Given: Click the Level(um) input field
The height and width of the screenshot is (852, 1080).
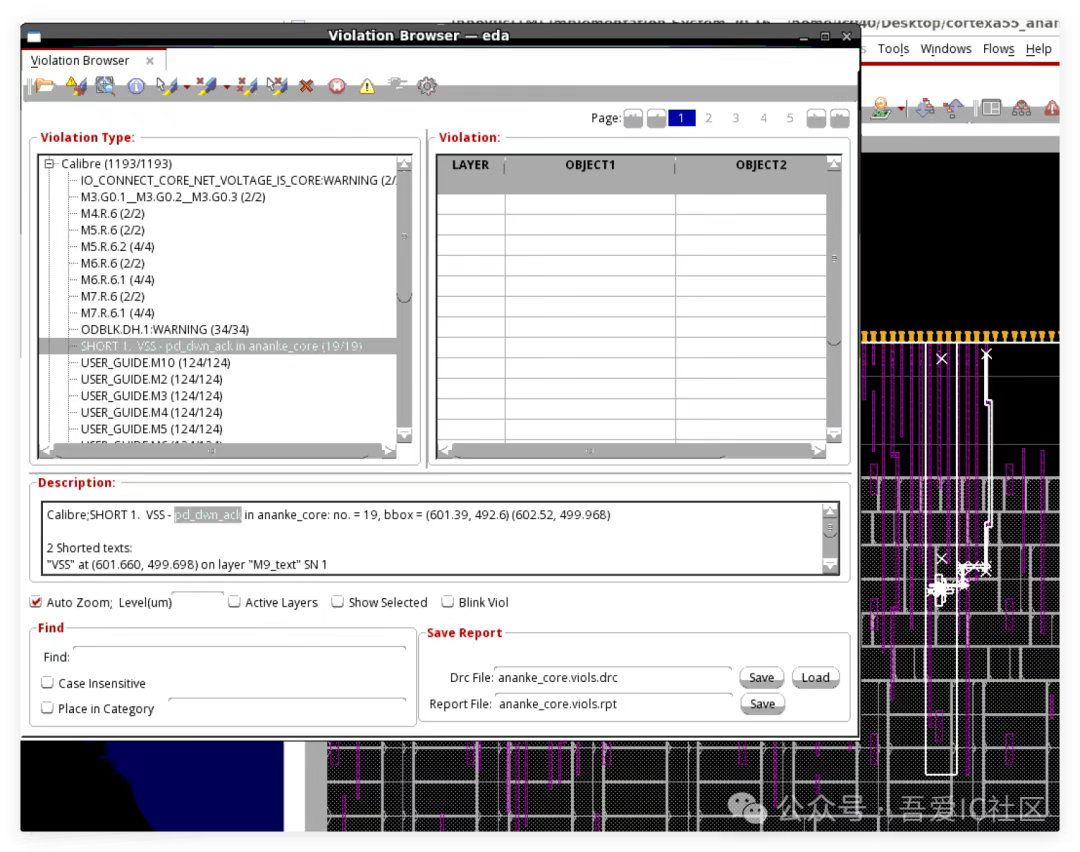Looking at the screenshot, I should click(198, 602).
